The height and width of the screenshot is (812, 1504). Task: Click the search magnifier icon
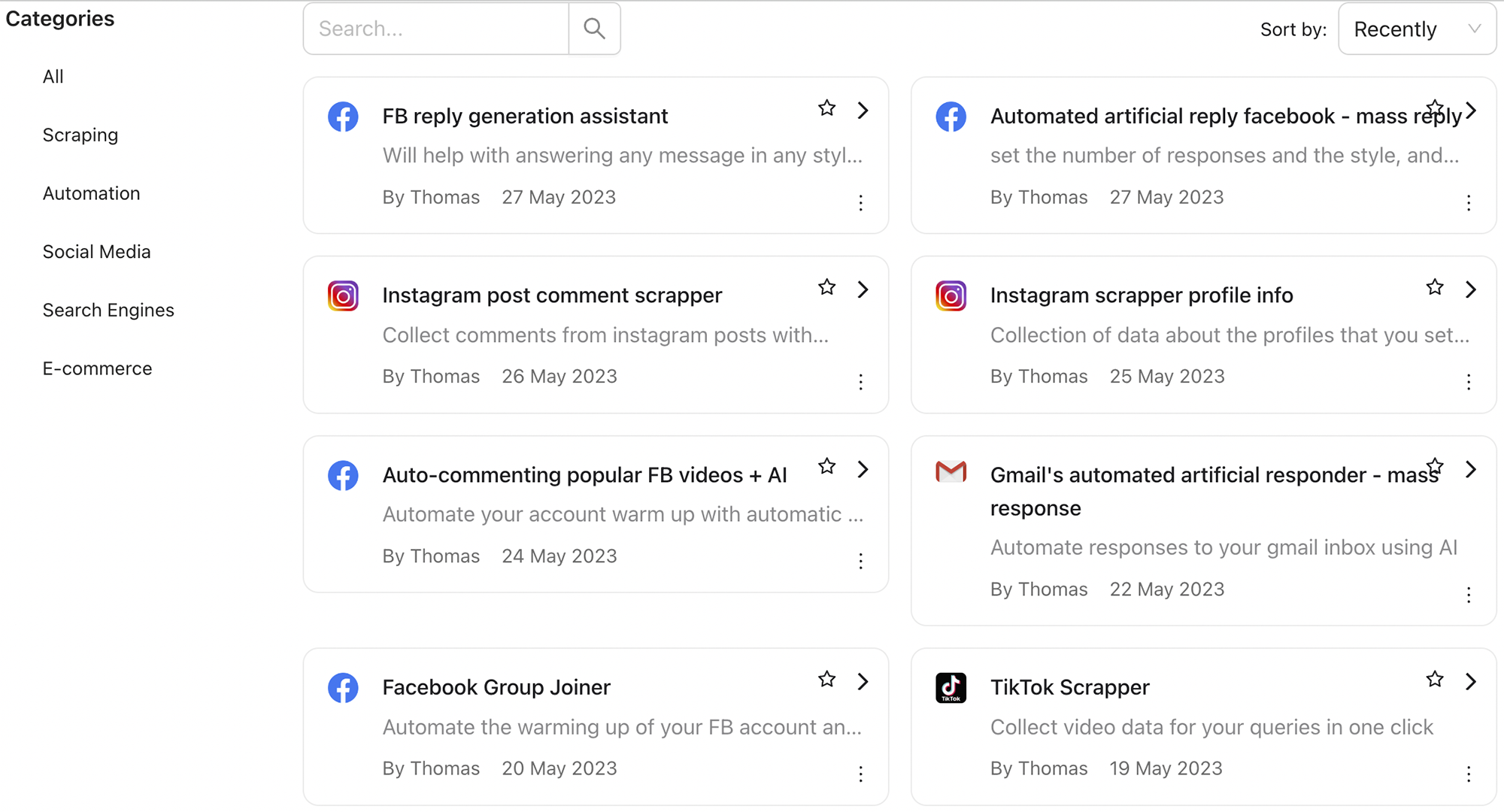(594, 29)
